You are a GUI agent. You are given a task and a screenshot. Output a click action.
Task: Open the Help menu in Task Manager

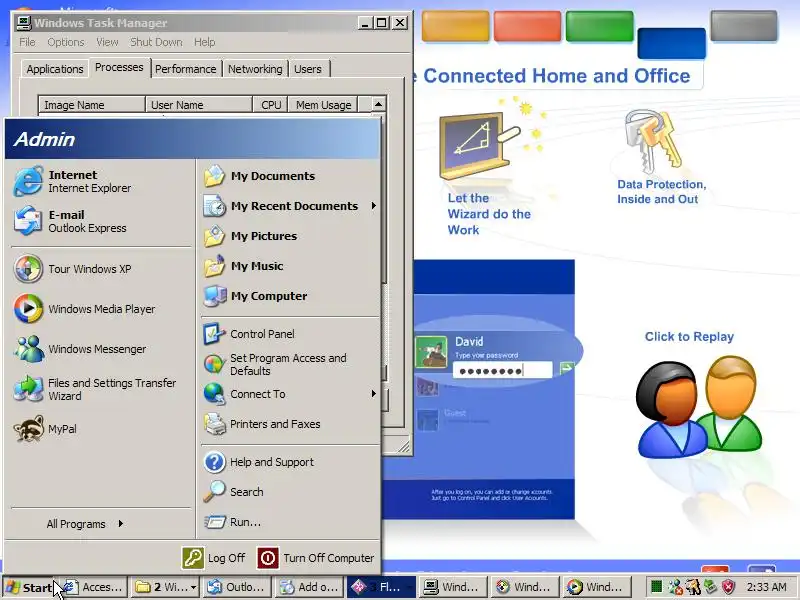tap(205, 42)
